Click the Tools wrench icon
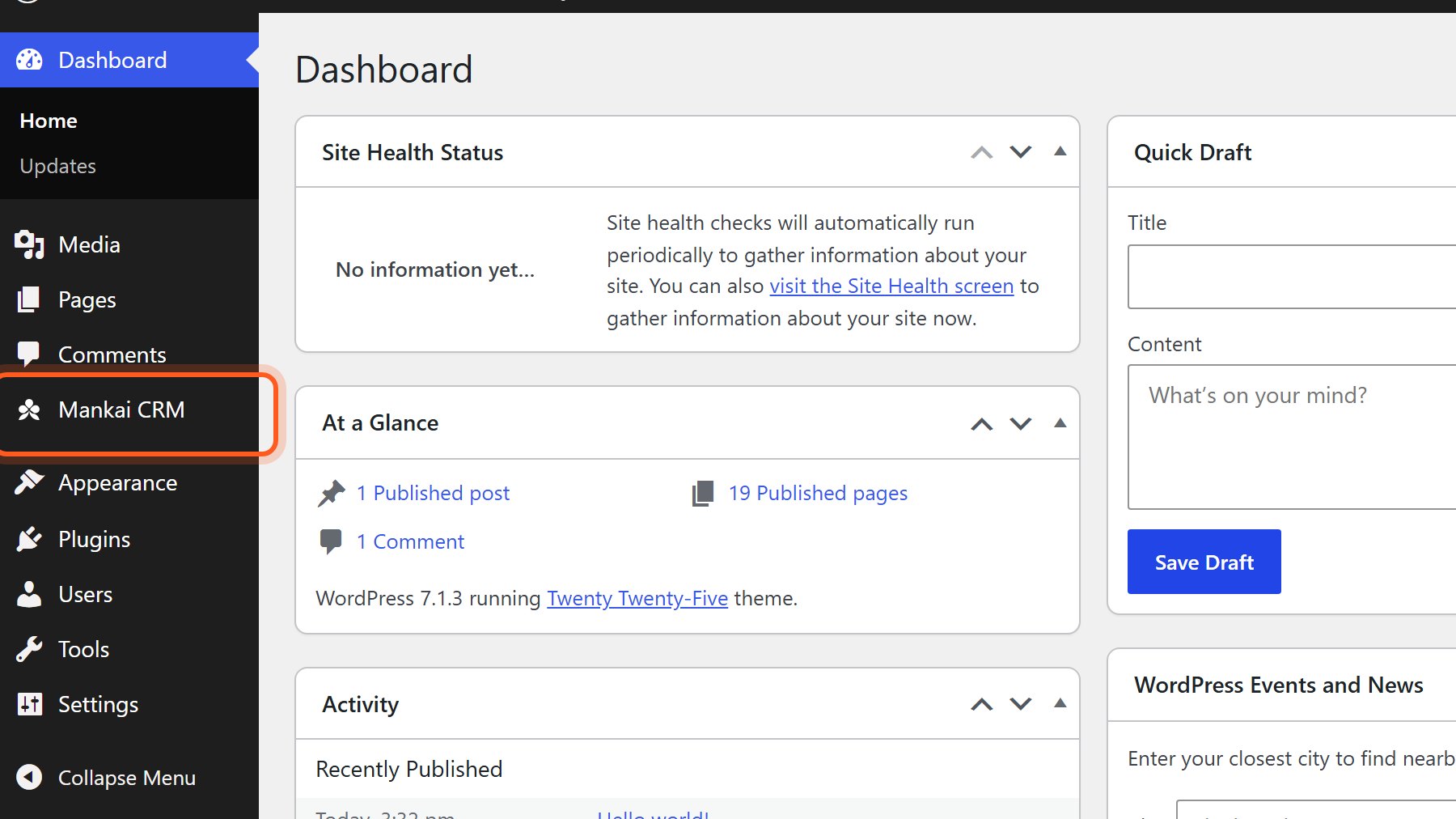Viewport: 1456px width, 819px height. click(29, 649)
